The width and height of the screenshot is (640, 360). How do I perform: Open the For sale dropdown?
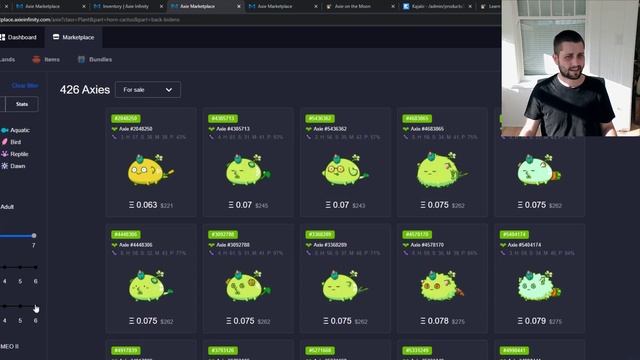[x=148, y=89]
